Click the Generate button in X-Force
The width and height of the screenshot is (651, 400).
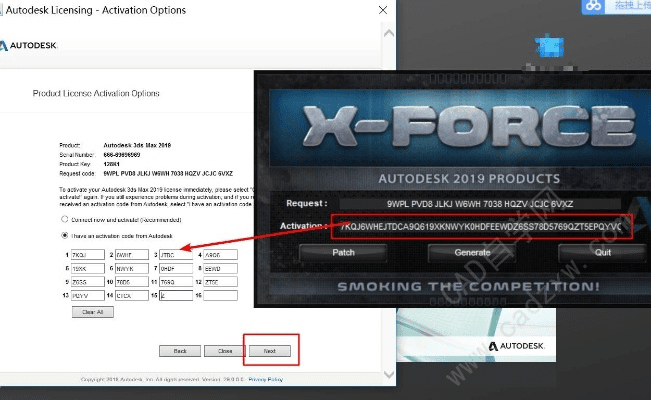pyautogui.click(x=472, y=253)
